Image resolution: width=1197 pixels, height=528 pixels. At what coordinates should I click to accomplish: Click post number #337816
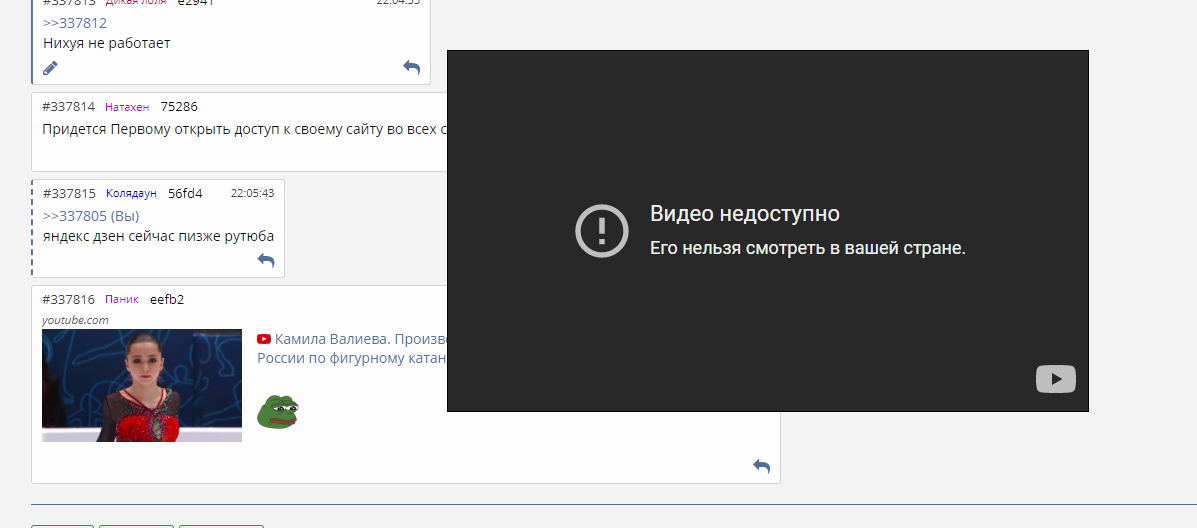[x=69, y=299]
